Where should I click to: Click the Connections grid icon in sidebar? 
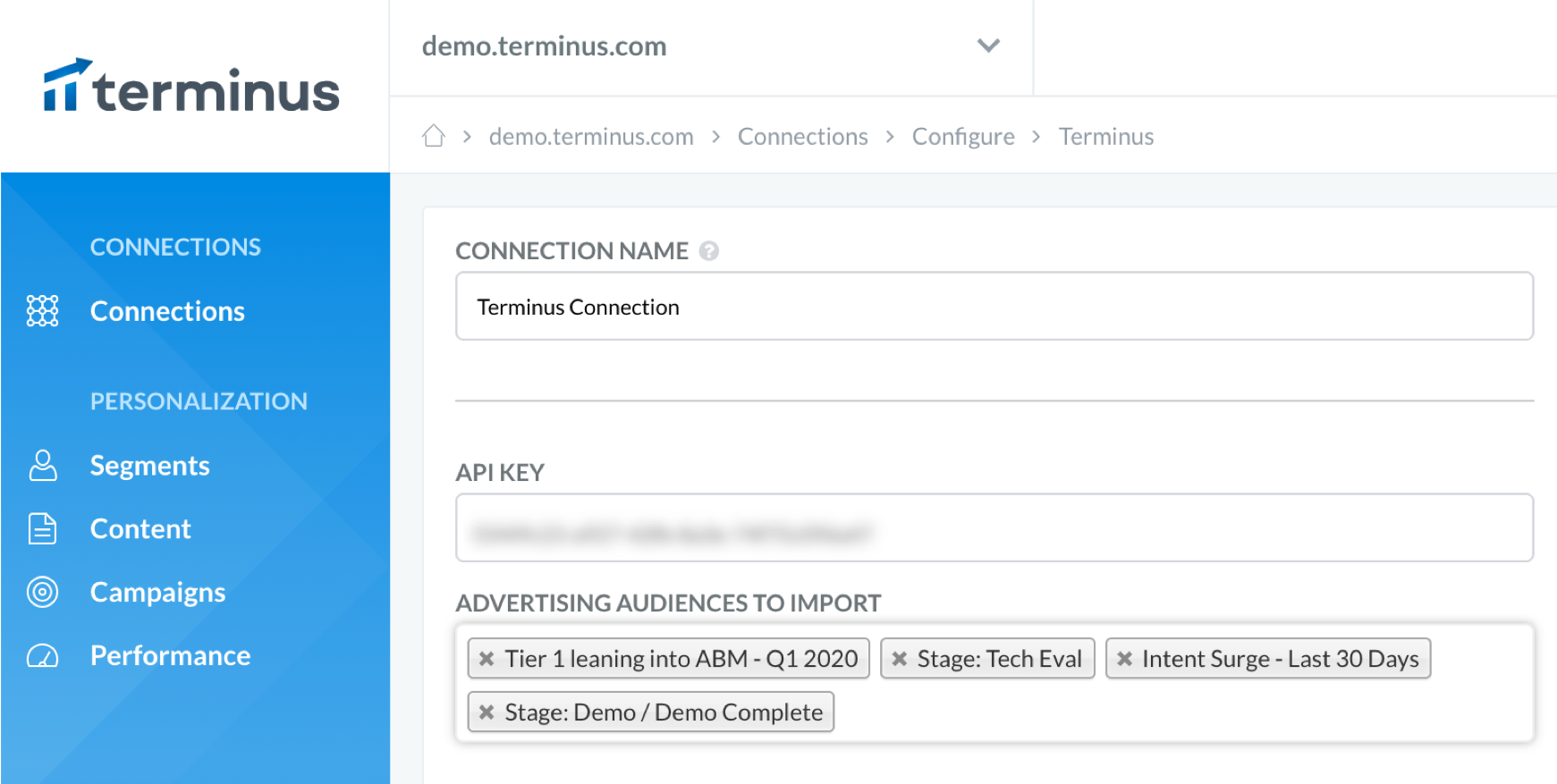[x=42, y=311]
